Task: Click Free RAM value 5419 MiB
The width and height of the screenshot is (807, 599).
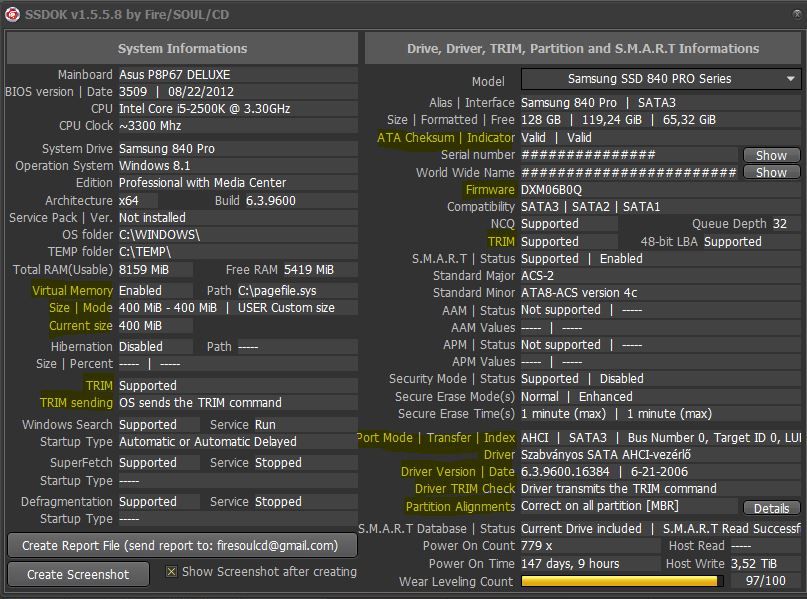Action: (309, 270)
